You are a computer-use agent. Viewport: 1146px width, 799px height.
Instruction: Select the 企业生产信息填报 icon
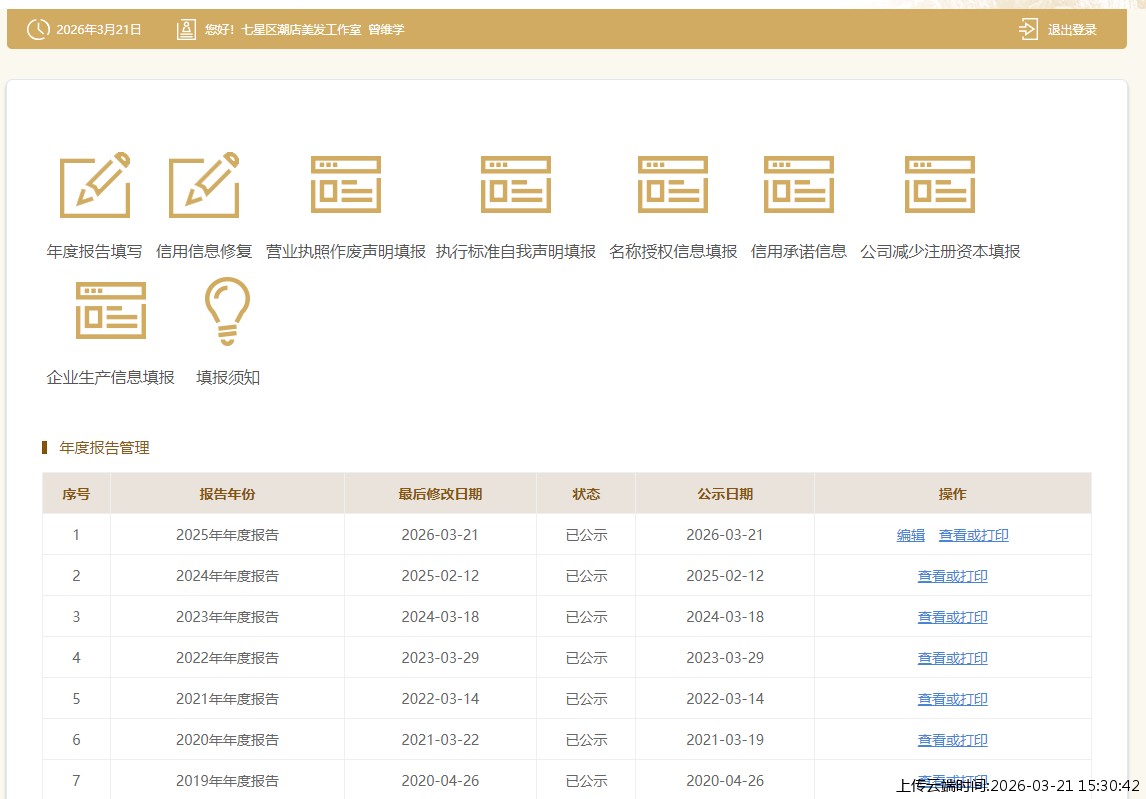click(x=111, y=311)
